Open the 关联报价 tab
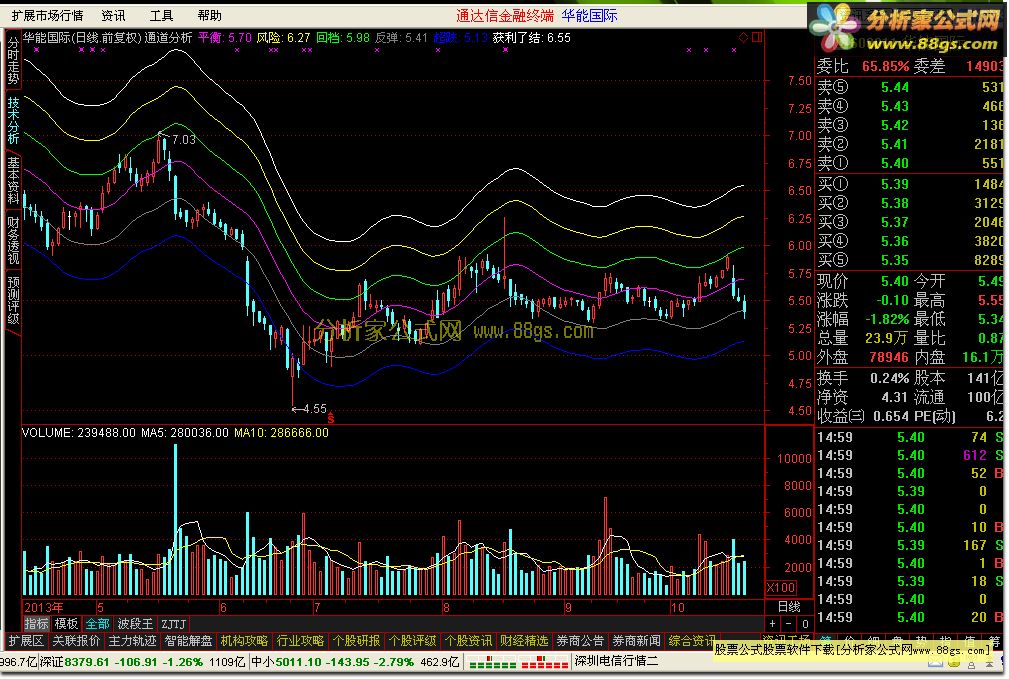 tap(76, 641)
